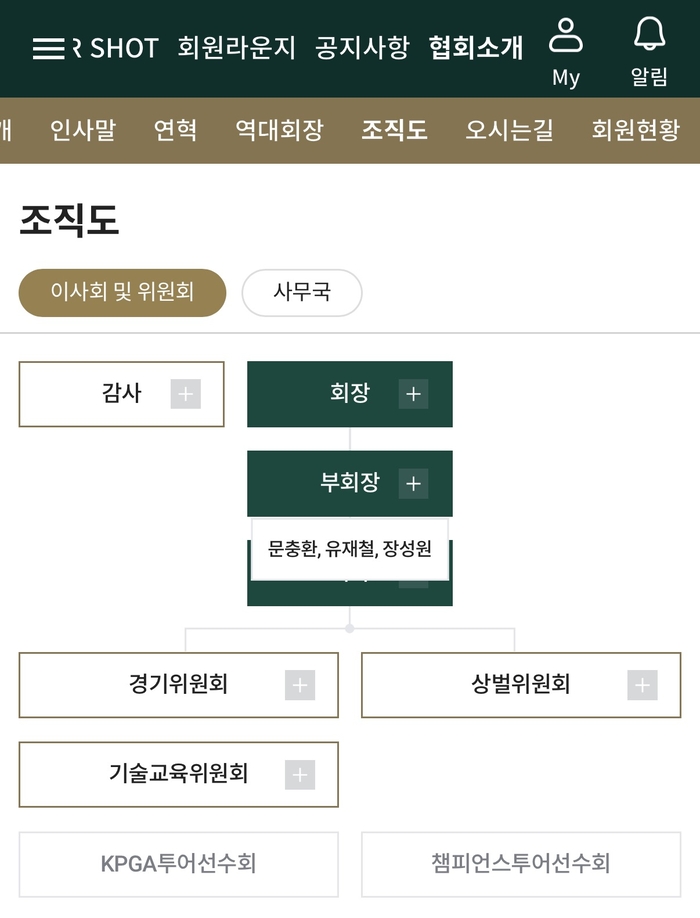Image resolution: width=700 pixels, height=918 pixels.
Task: Open the hamburger menu
Action: pos(48,48)
